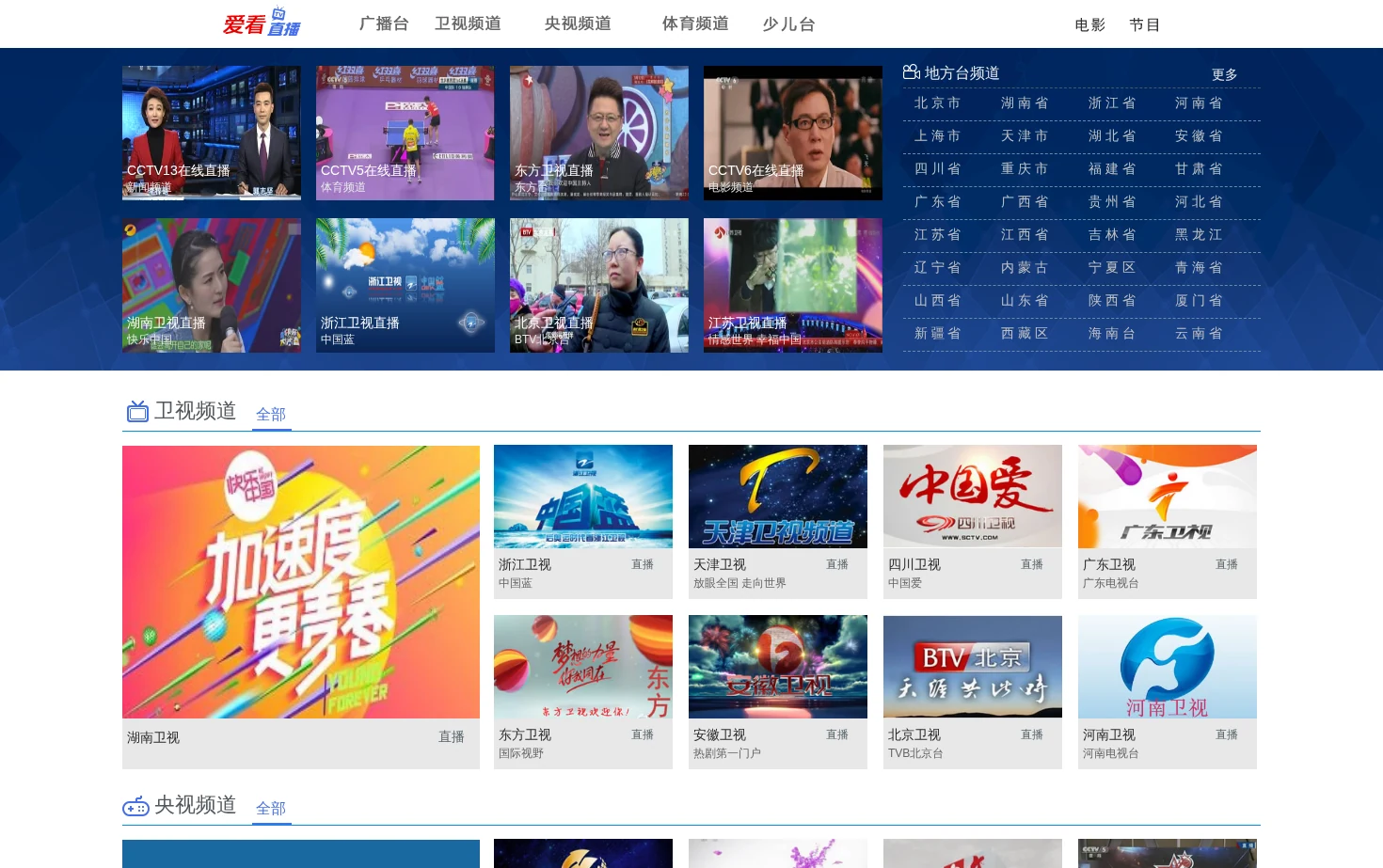Select 北京市 local channels
The image size is (1383, 868).
coord(937,103)
